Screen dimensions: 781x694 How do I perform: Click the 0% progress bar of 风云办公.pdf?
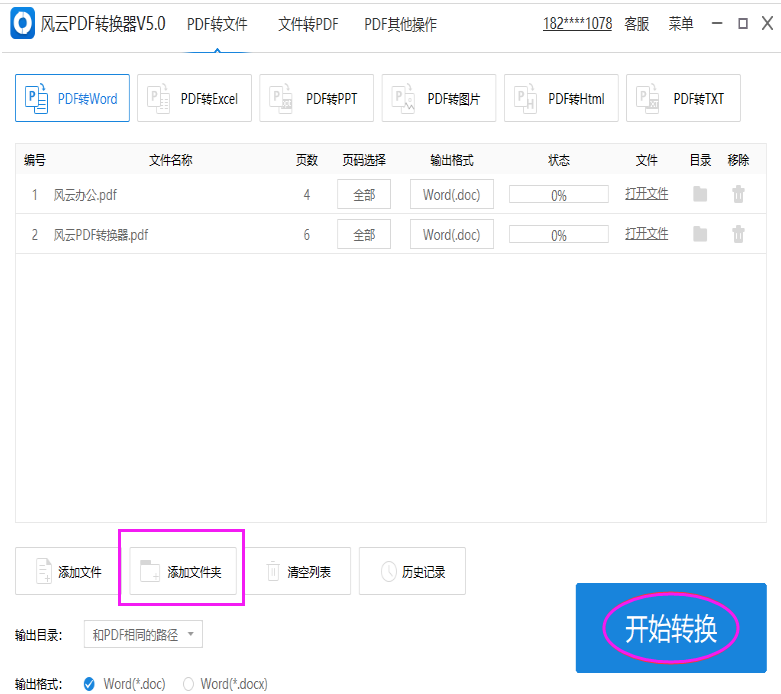pos(559,195)
